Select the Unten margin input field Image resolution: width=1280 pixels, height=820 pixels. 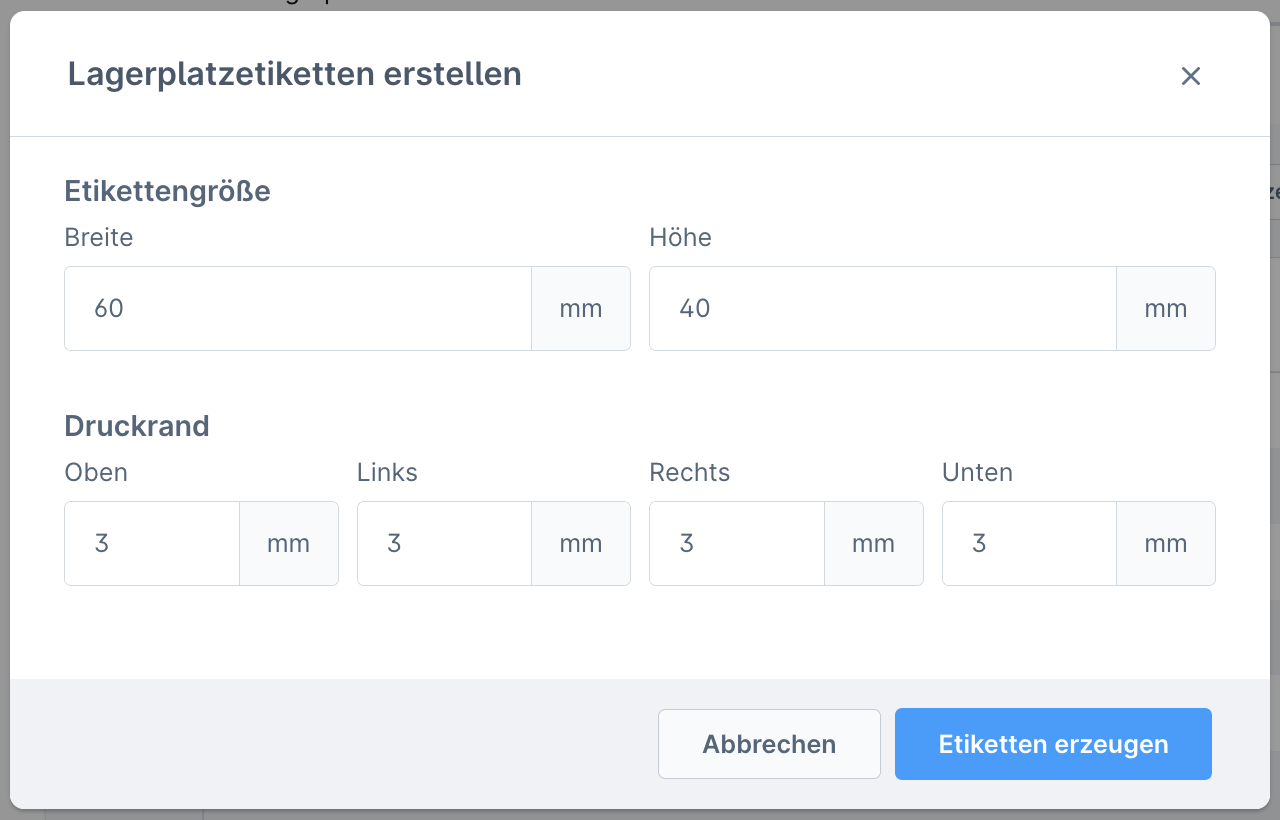coord(1029,543)
